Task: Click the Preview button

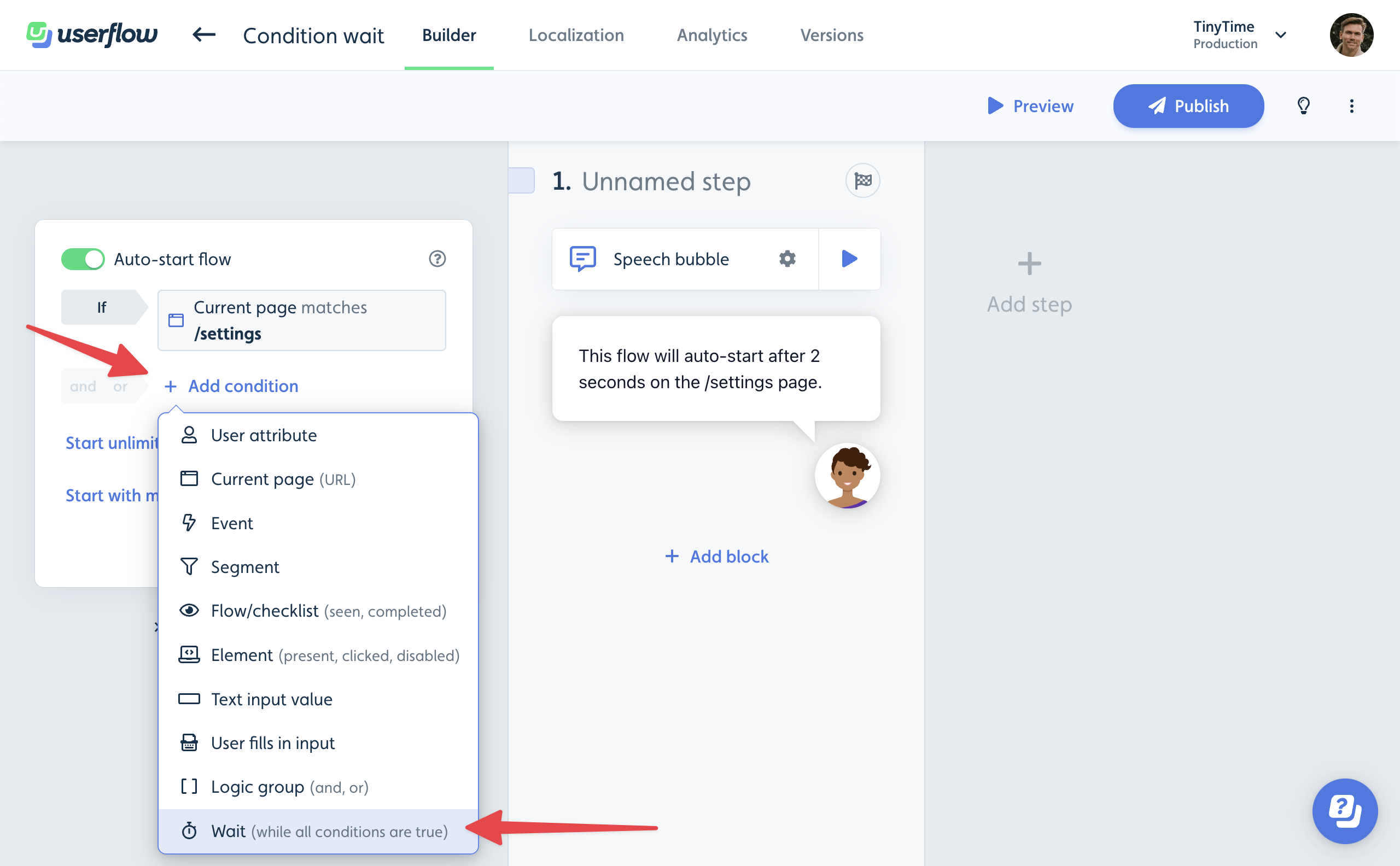Action: tap(1030, 106)
